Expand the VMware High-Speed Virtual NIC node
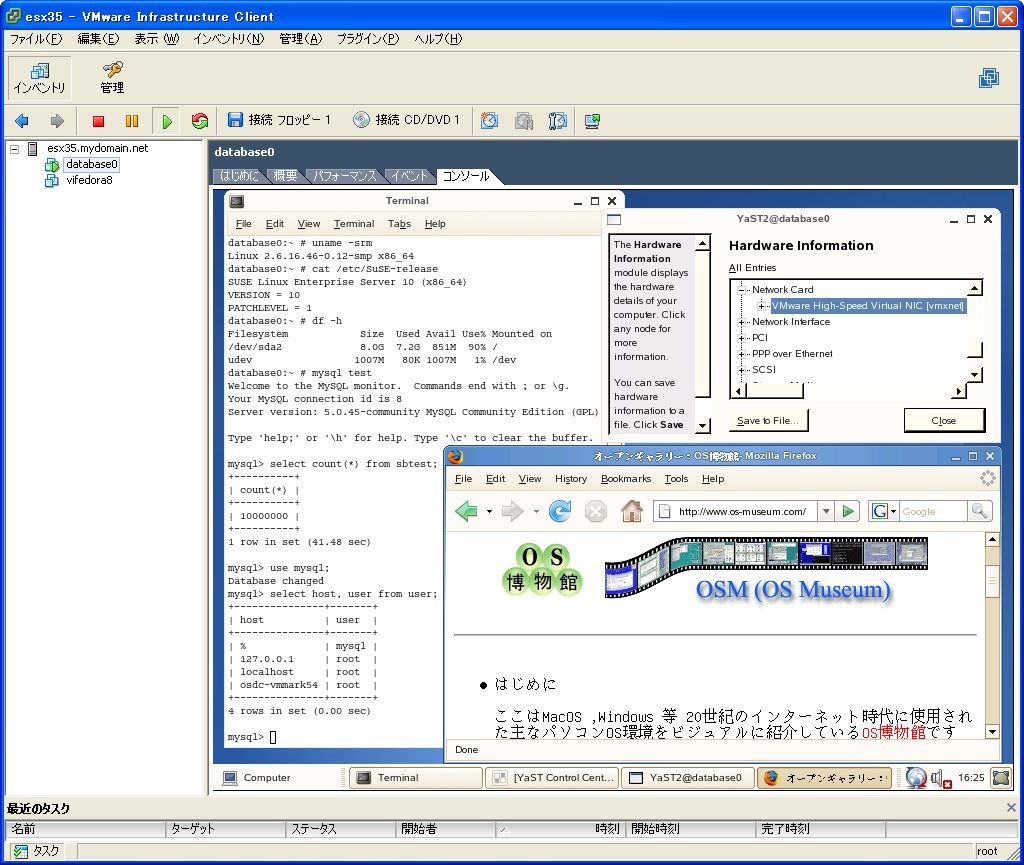 [x=761, y=306]
